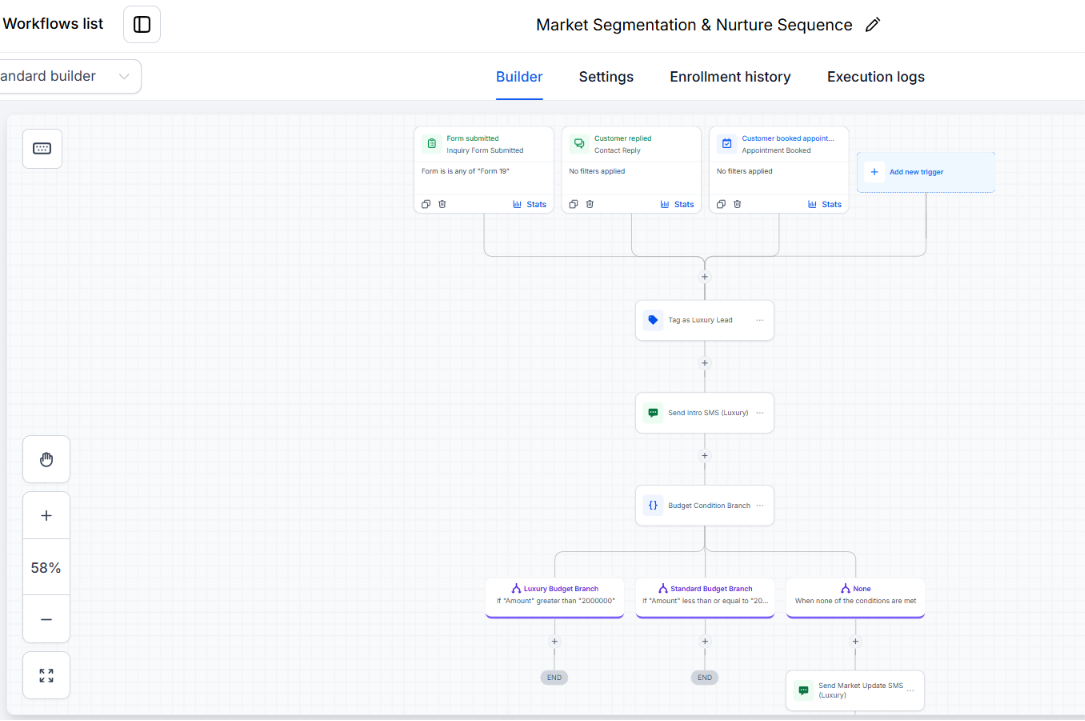Click Add new trigger

[x=926, y=172]
